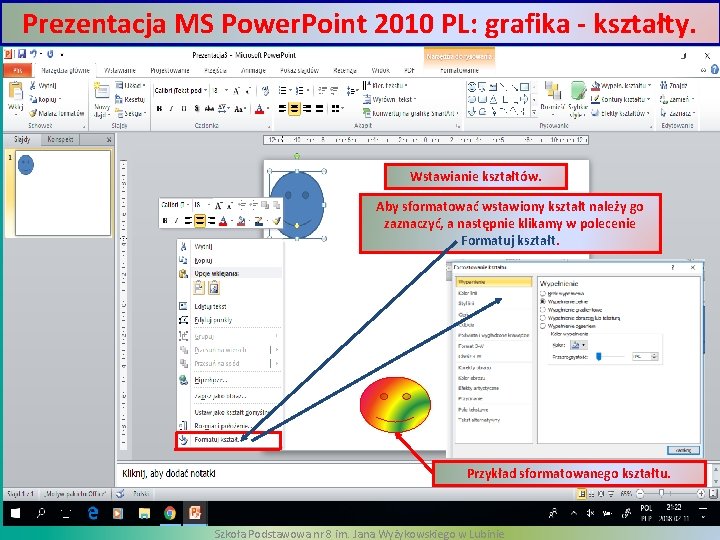Toggle align left in ribbon paragraph group
This screenshot has height=540, width=720.
(x=282, y=109)
